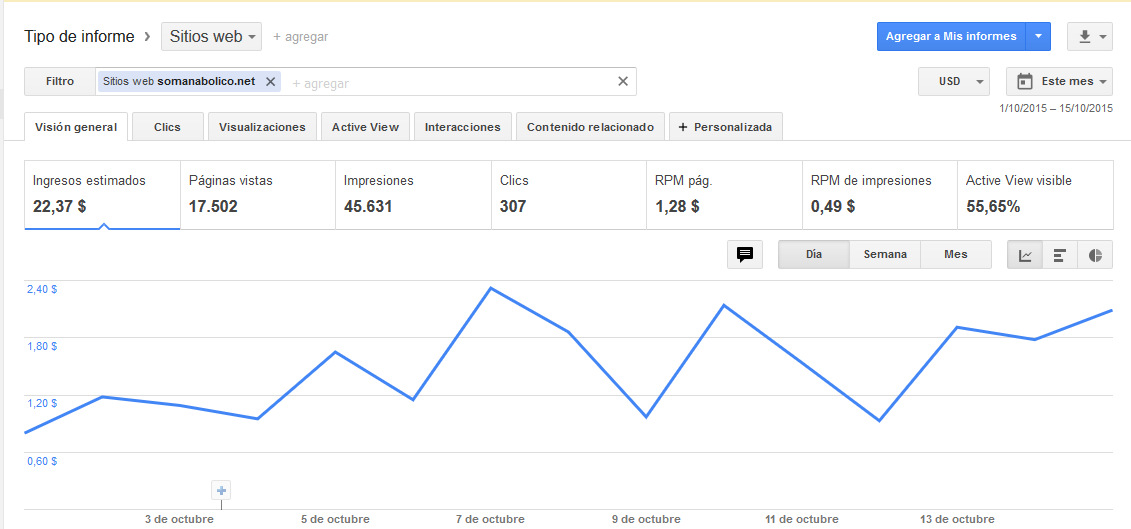Screen dimensions: 1131x529
Task: Select the Impresiones metric card
Action: [413, 195]
